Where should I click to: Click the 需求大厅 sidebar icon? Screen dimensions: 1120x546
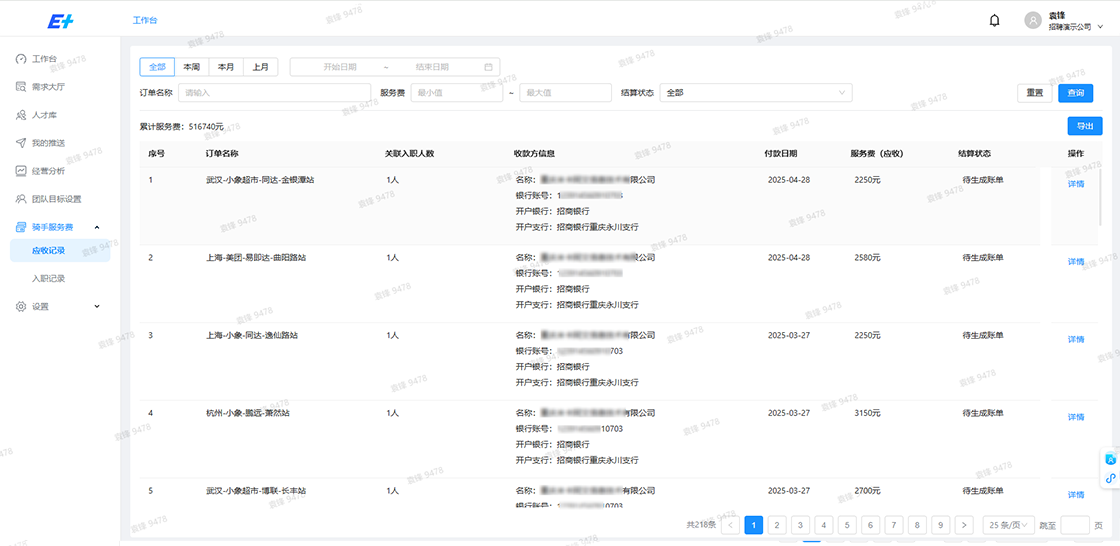(x=21, y=86)
